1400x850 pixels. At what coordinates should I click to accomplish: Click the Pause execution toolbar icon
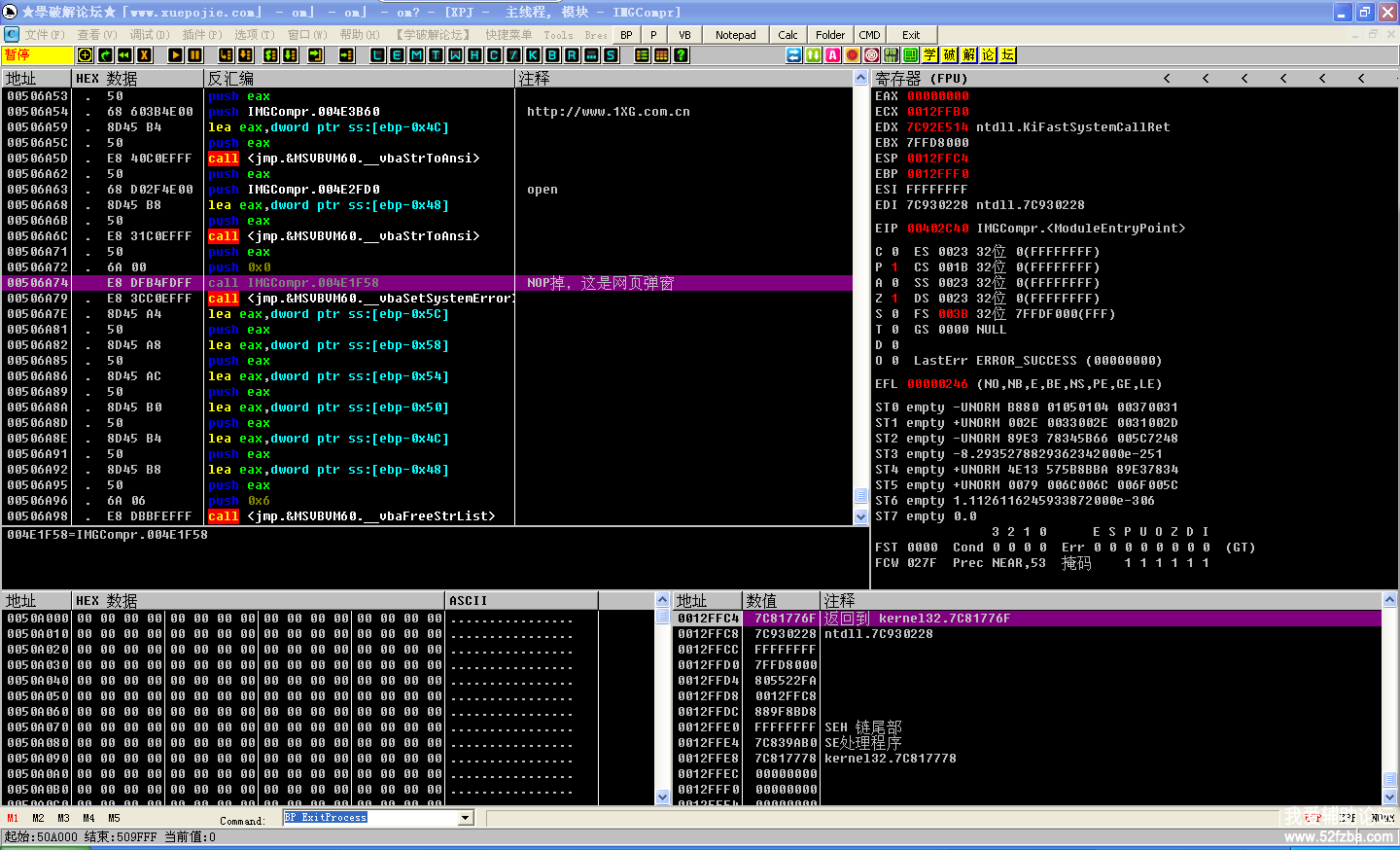tap(194, 55)
